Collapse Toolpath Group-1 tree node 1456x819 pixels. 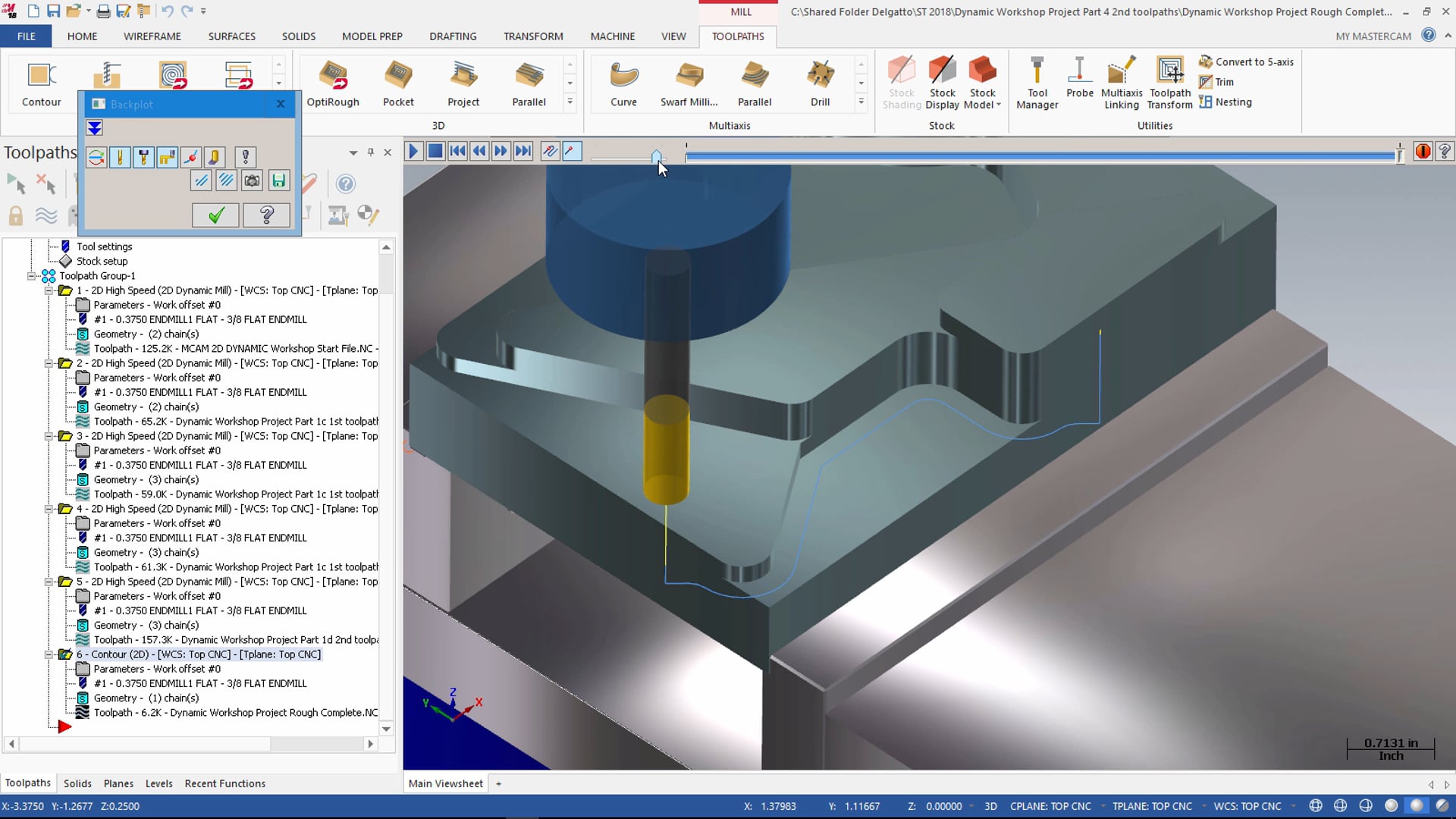[x=32, y=276]
